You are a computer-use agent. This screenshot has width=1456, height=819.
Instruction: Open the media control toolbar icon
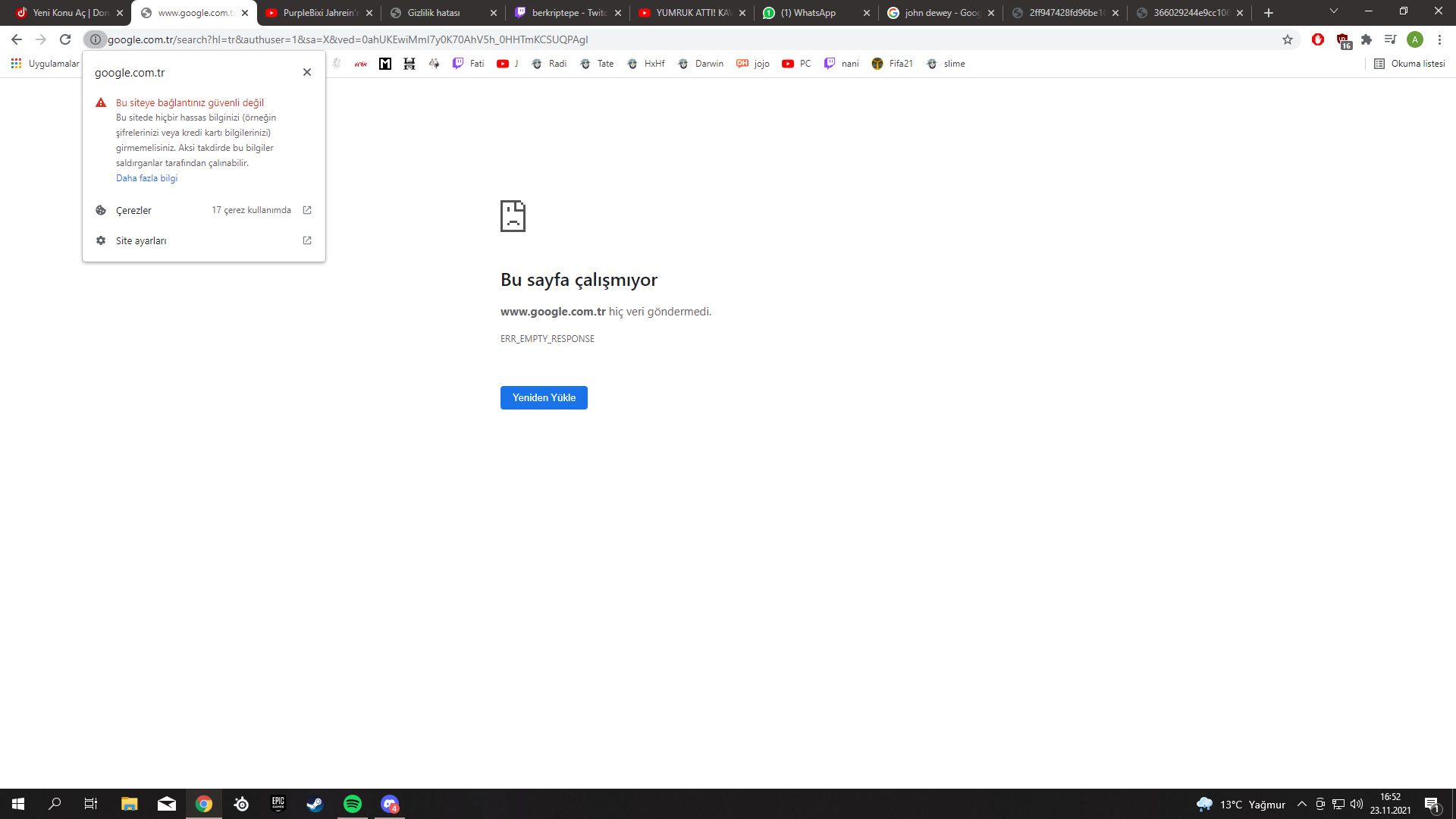(1390, 39)
